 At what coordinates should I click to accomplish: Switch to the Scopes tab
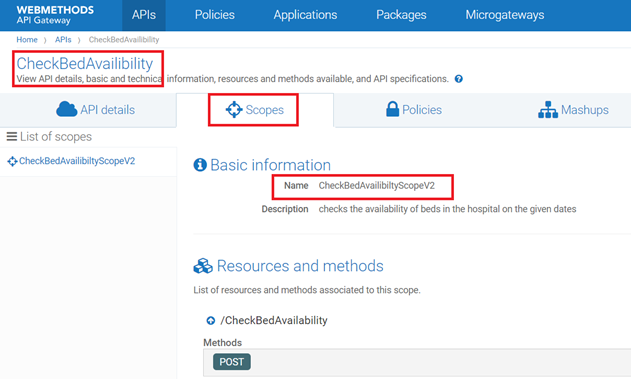tap(254, 109)
